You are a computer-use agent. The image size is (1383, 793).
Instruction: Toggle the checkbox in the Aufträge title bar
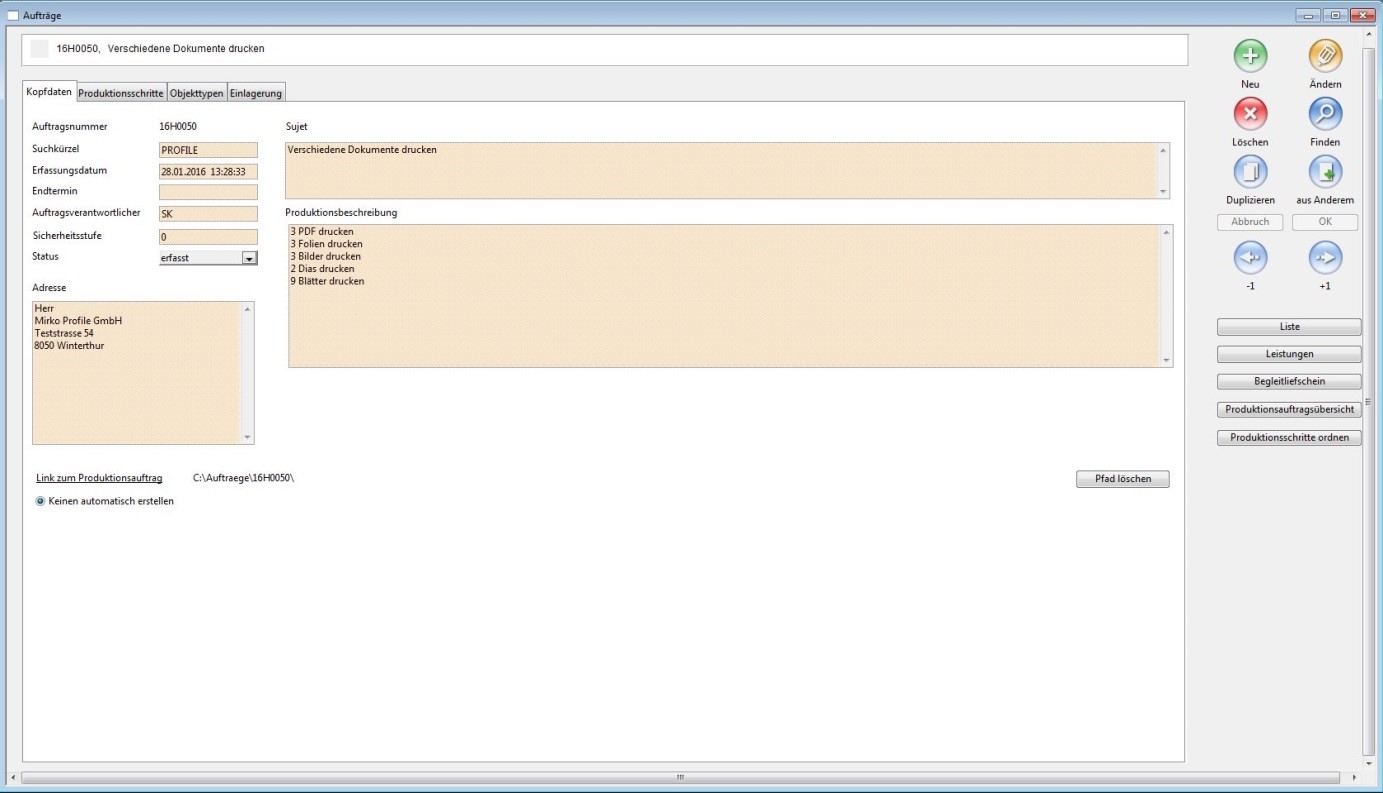(x=13, y=15)
